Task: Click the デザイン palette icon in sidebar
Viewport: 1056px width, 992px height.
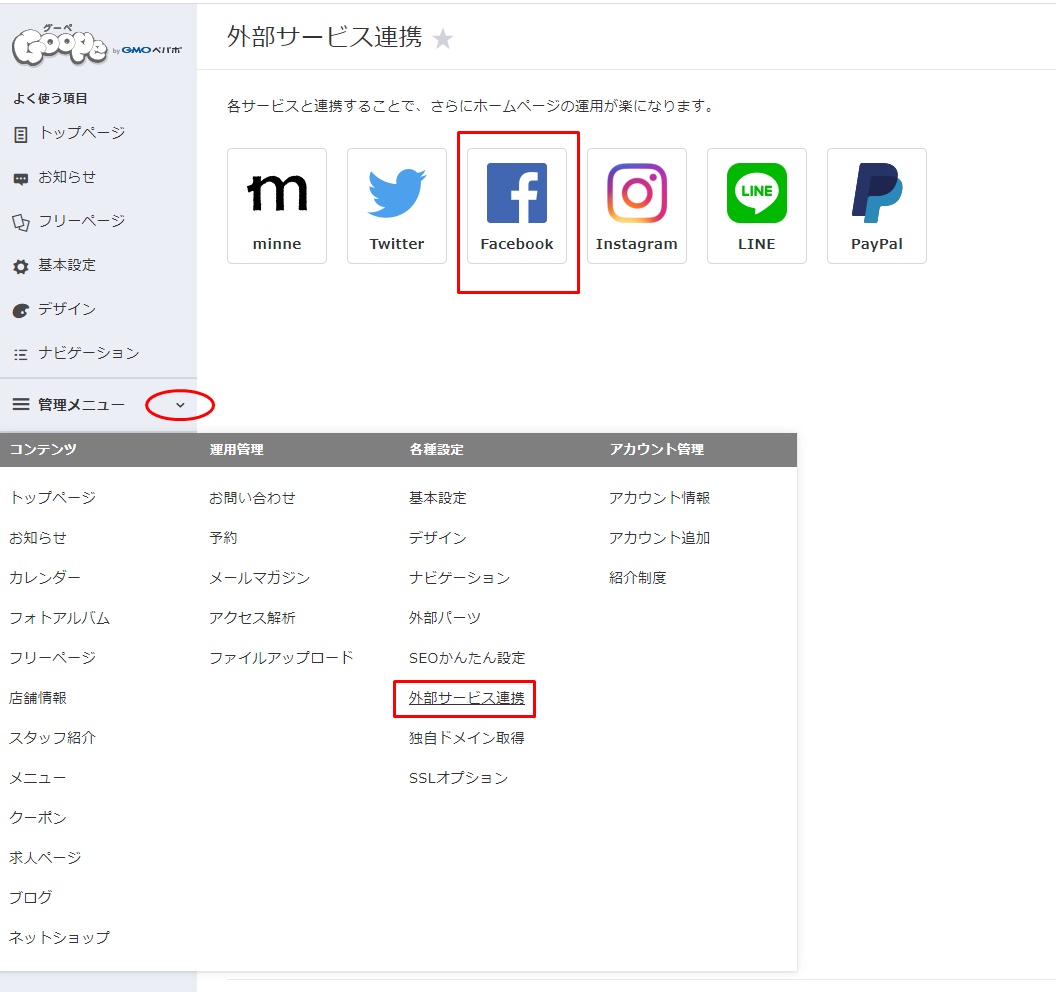Action: pos(21,310)
